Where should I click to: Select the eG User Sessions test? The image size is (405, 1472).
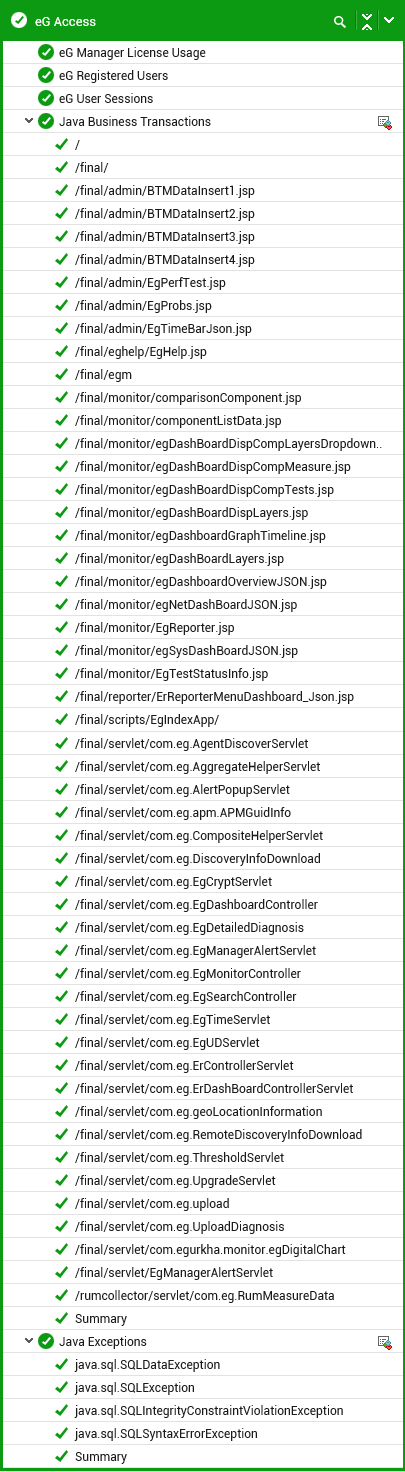pyautogui.click(x=106, y=99)
